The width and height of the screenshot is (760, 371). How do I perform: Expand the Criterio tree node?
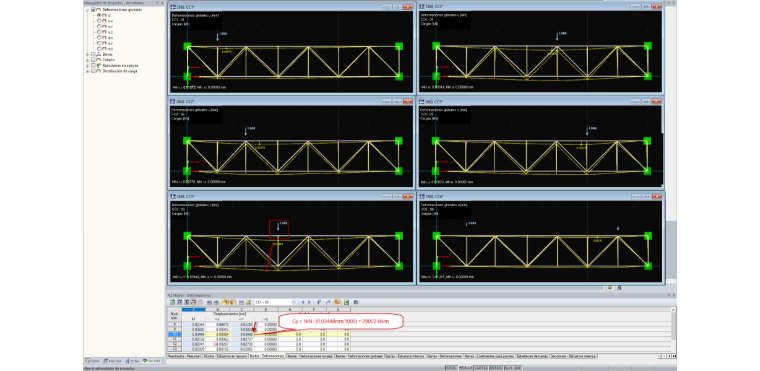click(87, 60)
